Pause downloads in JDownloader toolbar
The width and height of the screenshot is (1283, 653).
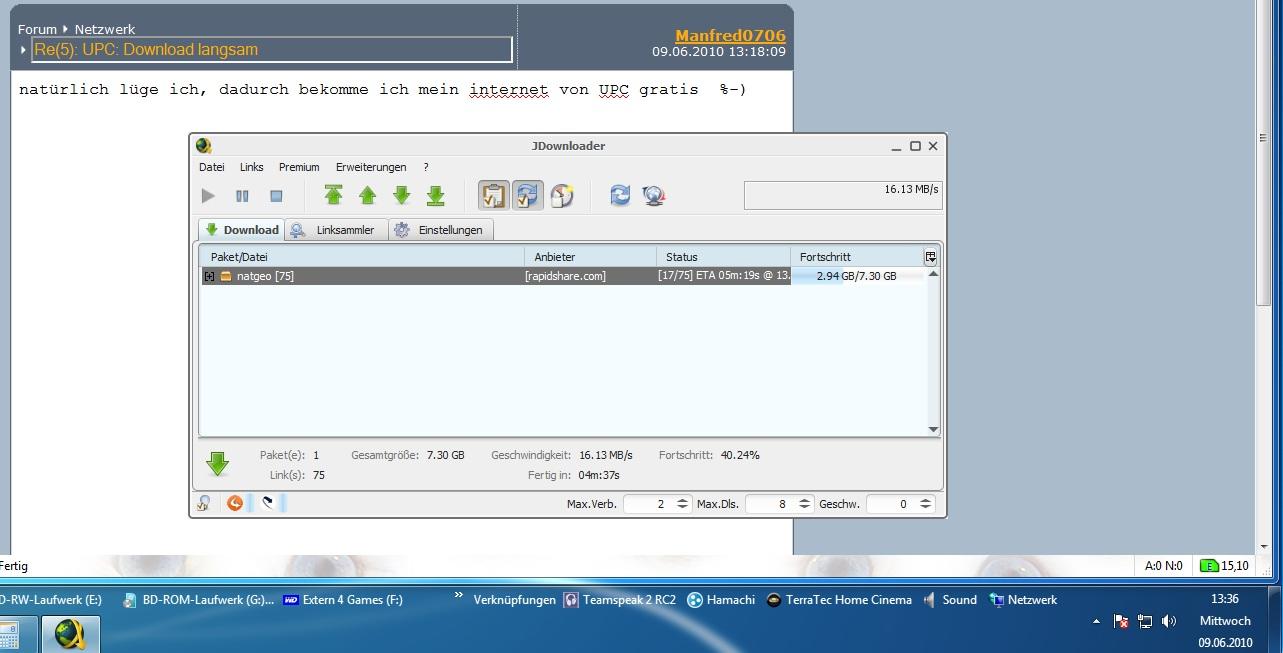pyautogui.click(x=242, y=196)
